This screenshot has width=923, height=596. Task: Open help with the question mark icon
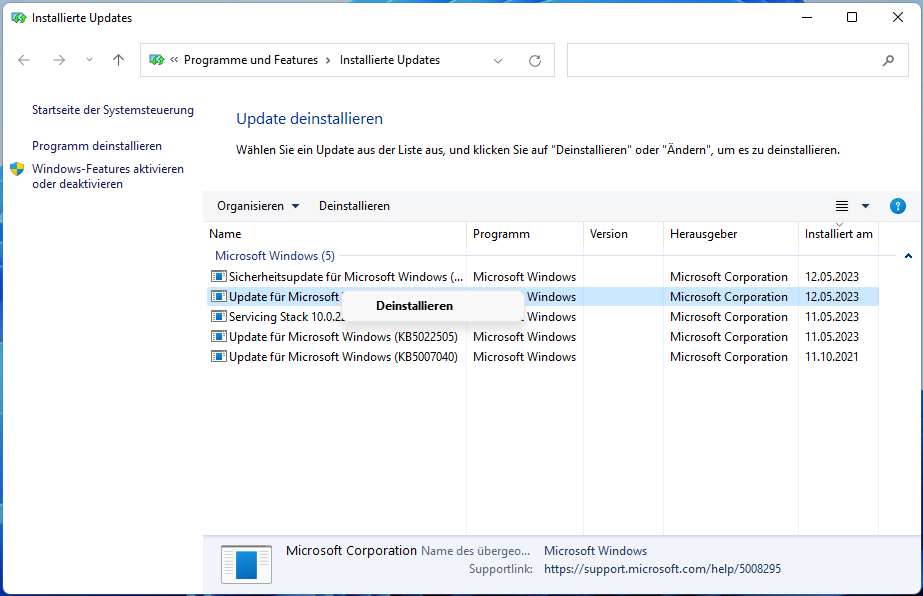(898, 206)
